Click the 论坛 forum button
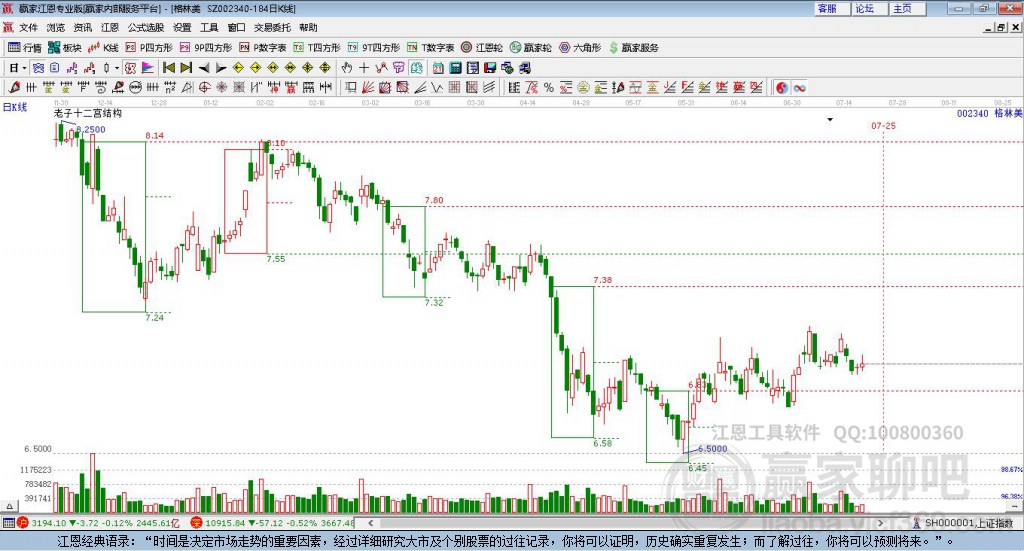This screenshot has height=551, width=1024. click(x=870, y=8)
